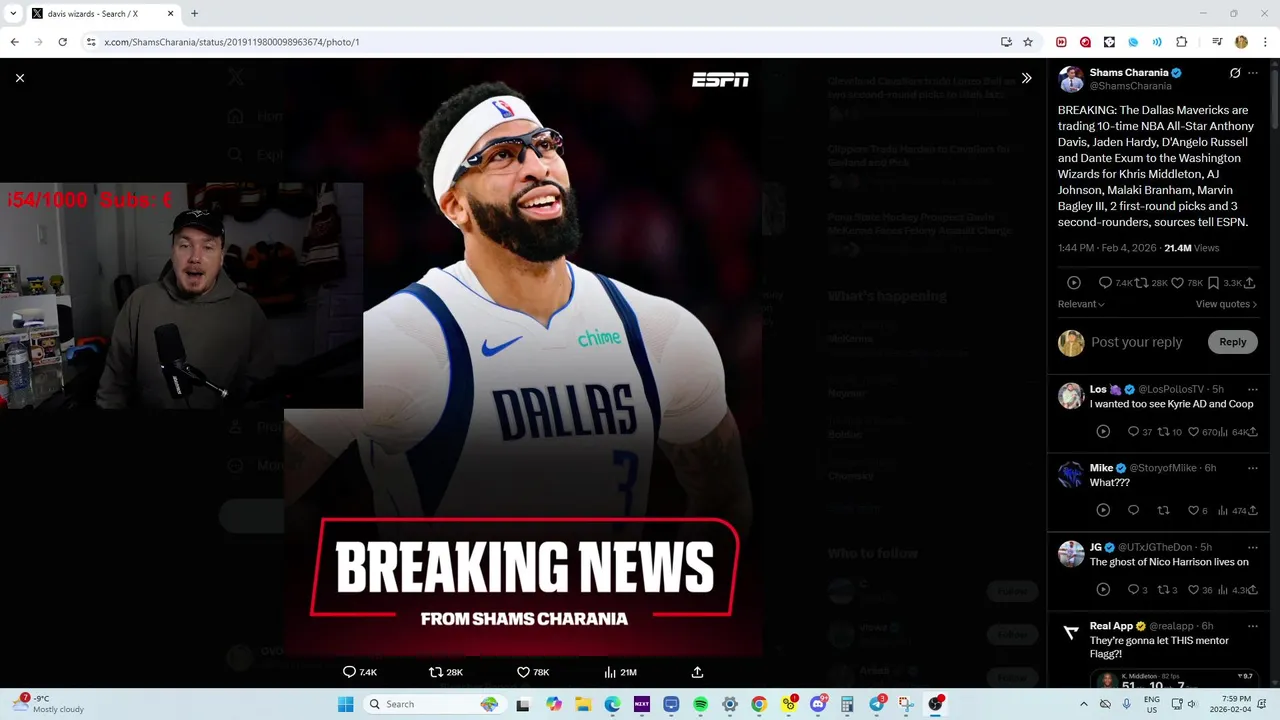This screenshot has width=1280, height=720.
Task: View 21M analytics icon below the photo
Action: pos(610,672)
